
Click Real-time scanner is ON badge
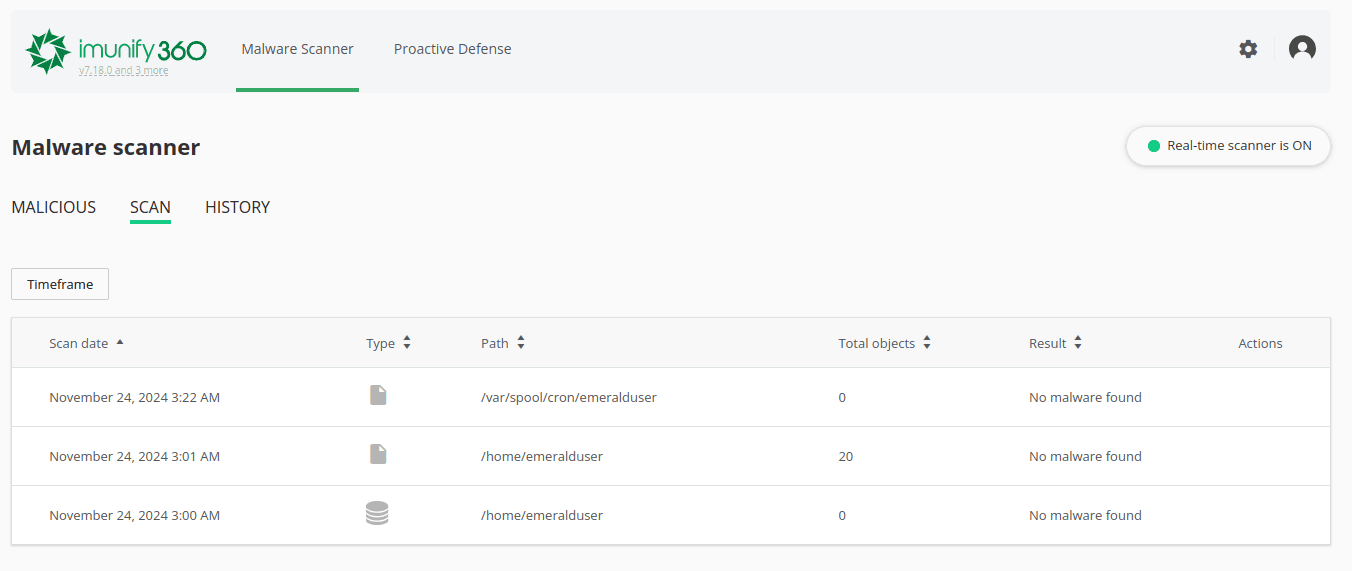tap(1228, 146)
